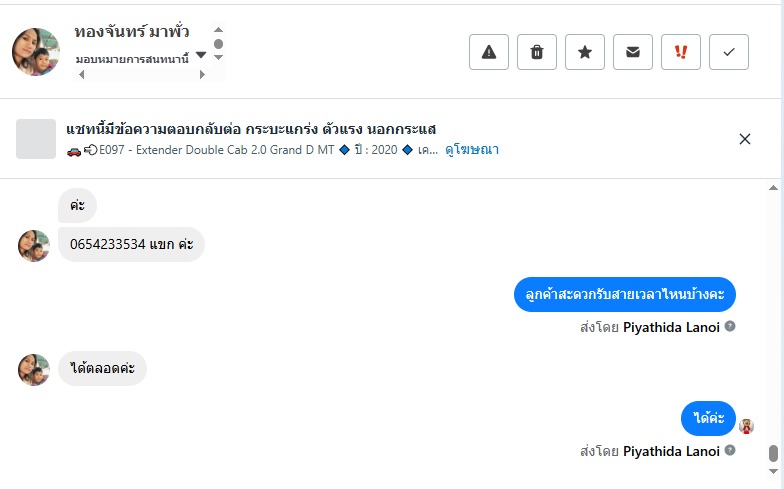Click the trash delete conversation button
The image size is (784, 489).
click(537, 52)
